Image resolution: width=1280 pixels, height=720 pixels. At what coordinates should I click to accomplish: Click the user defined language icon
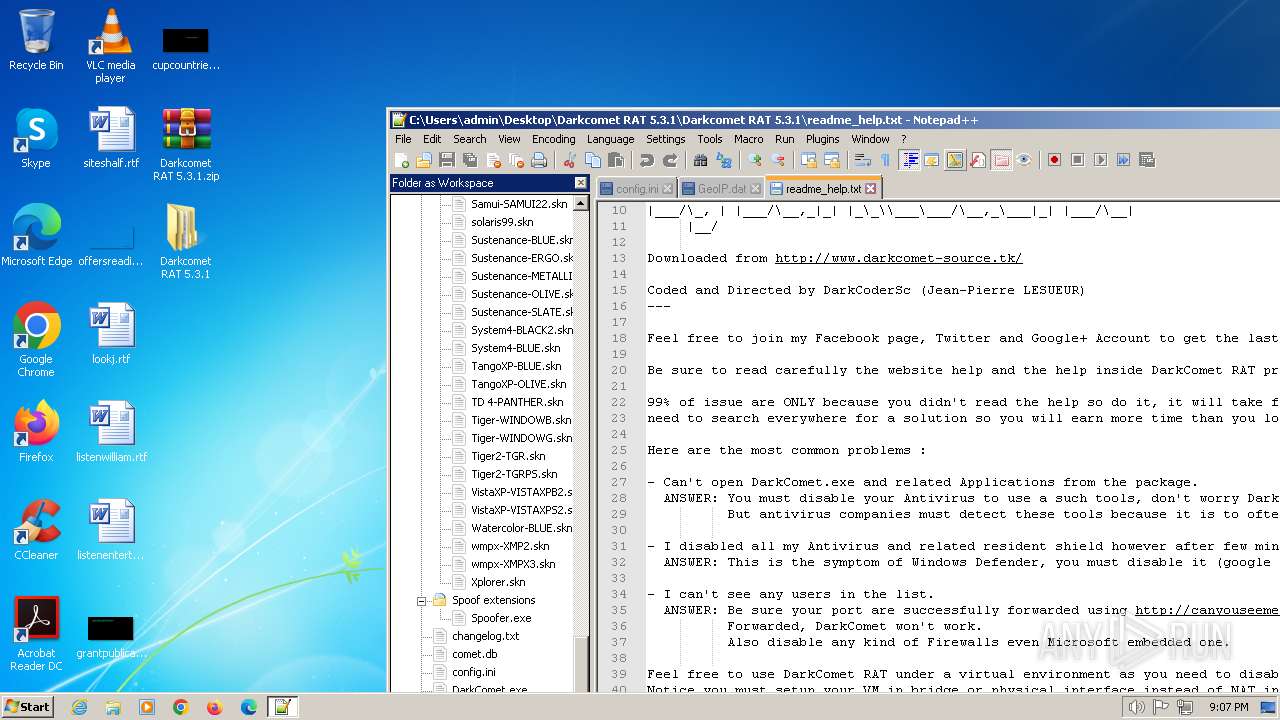coord(932,160)
